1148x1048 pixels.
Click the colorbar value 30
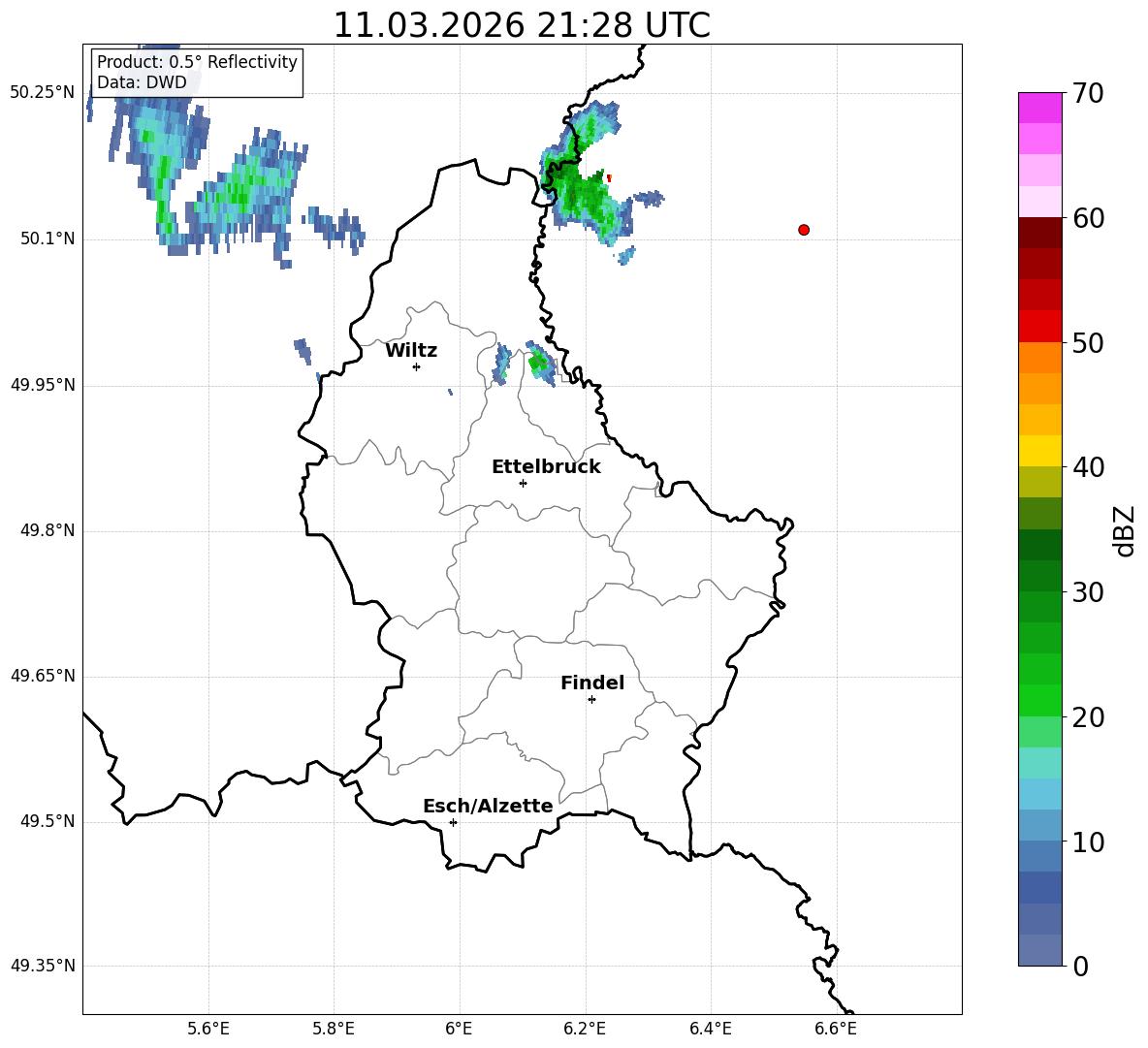[x=1088, y=592]
